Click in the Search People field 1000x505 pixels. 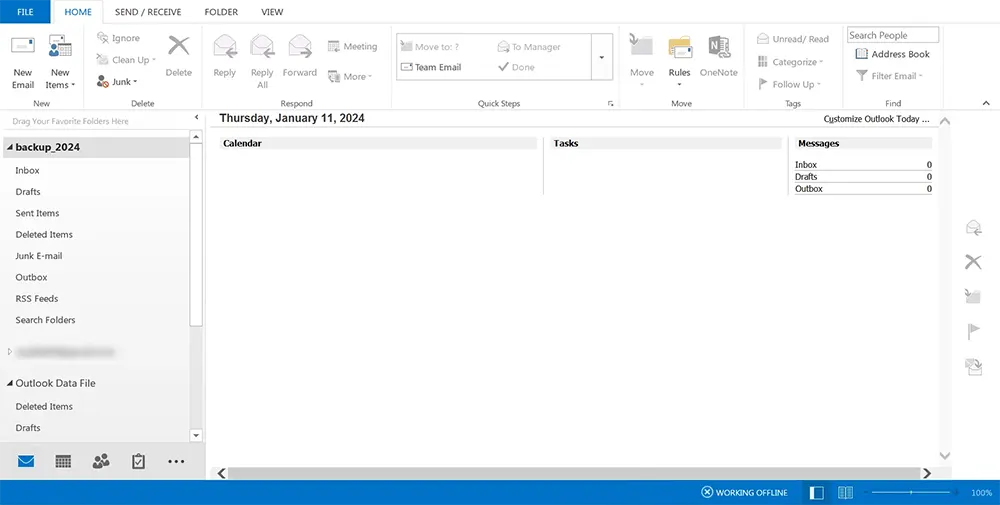tap(893, 35)
